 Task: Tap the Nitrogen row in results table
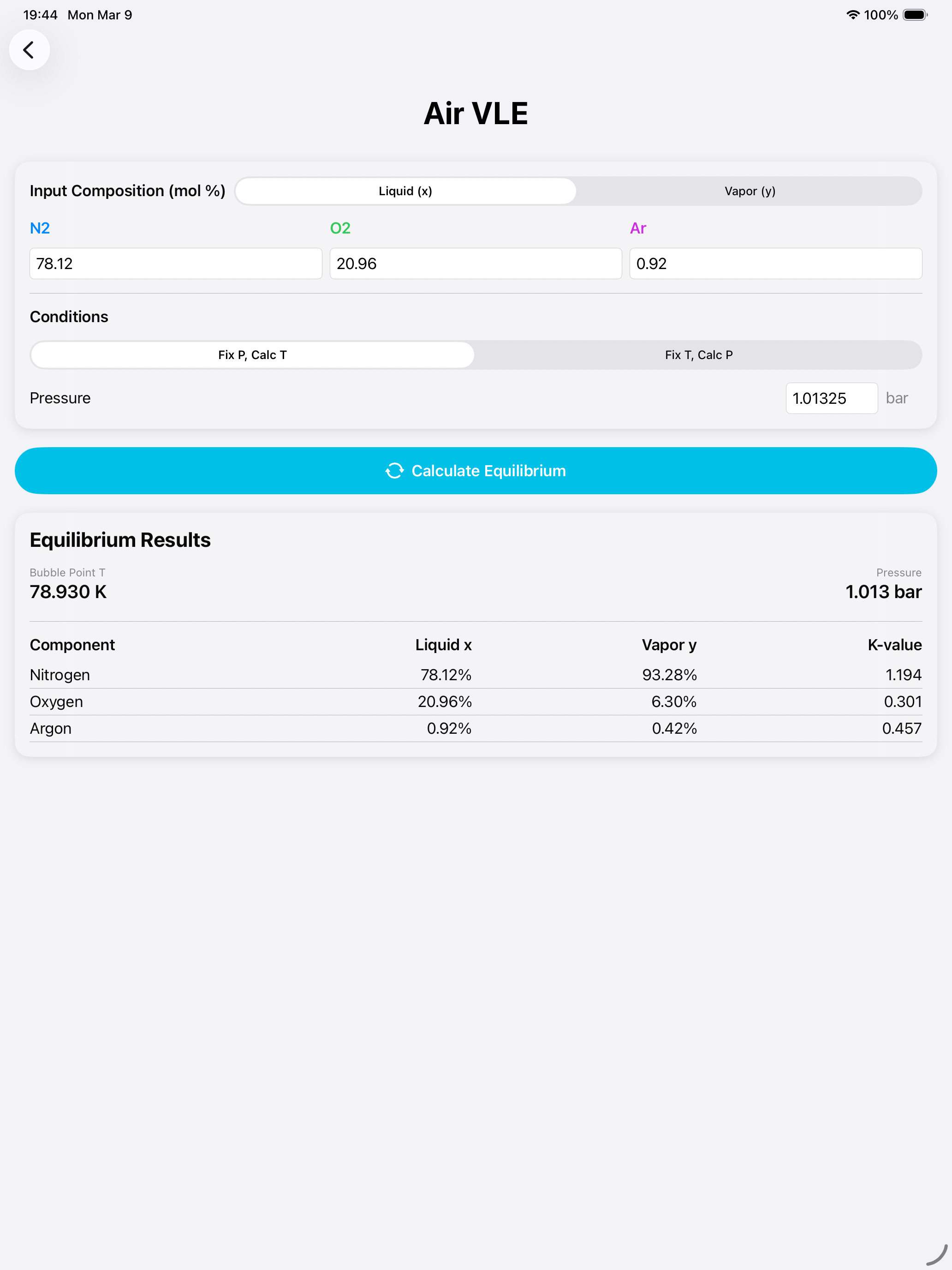coord(476,675)
